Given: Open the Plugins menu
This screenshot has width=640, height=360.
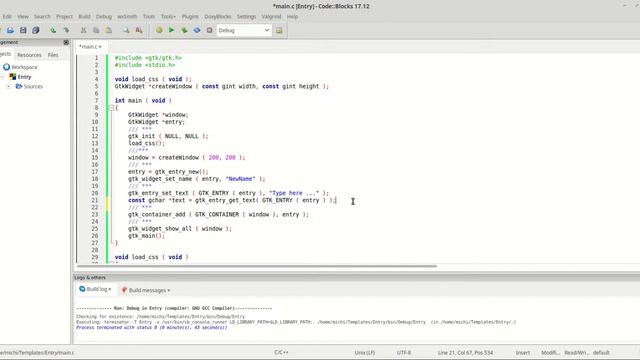Looking at the screenshot, I should pyautogui.click(x=190, y=16).
